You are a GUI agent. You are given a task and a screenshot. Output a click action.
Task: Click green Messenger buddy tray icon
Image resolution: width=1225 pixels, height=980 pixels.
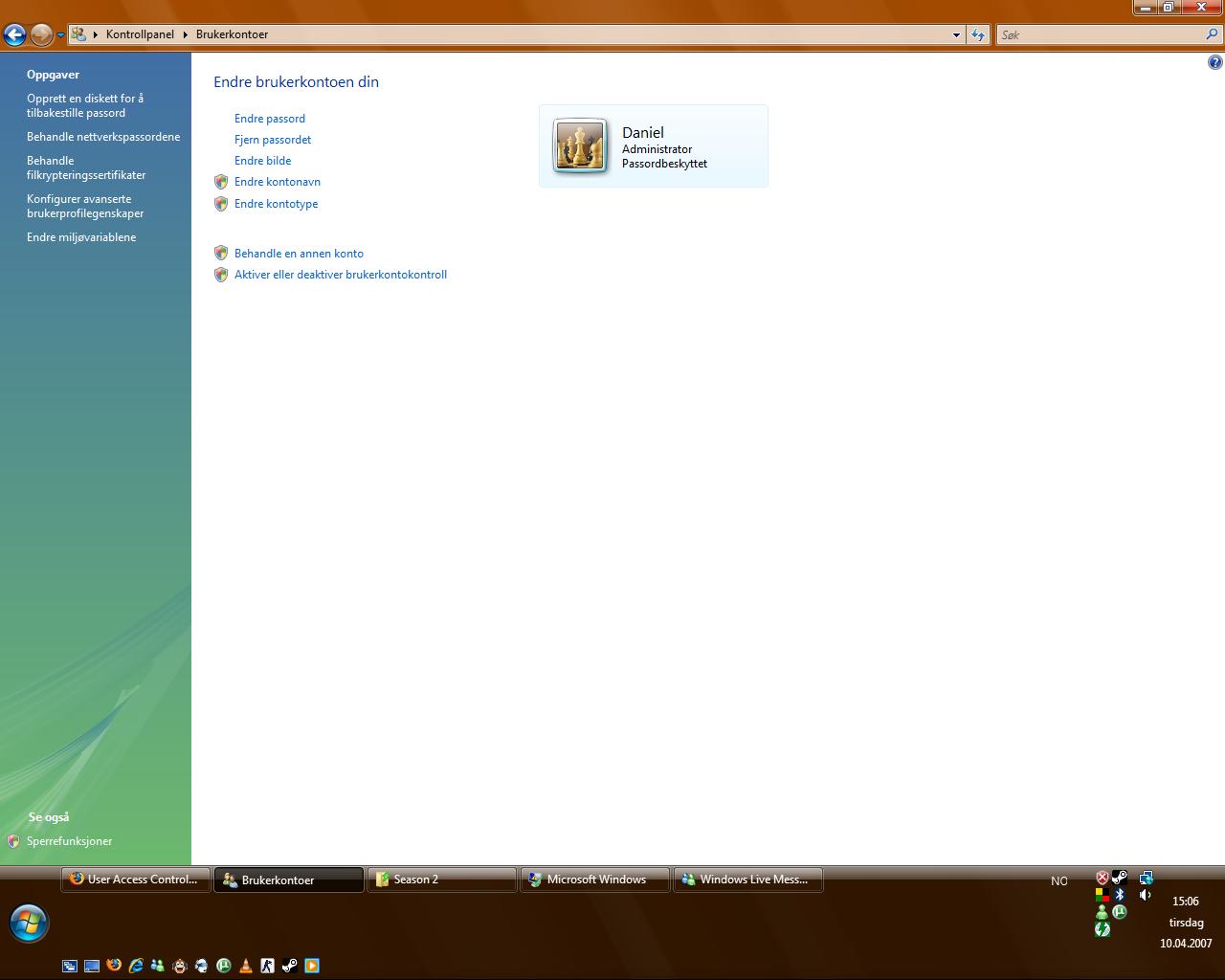pos(1102,912)
